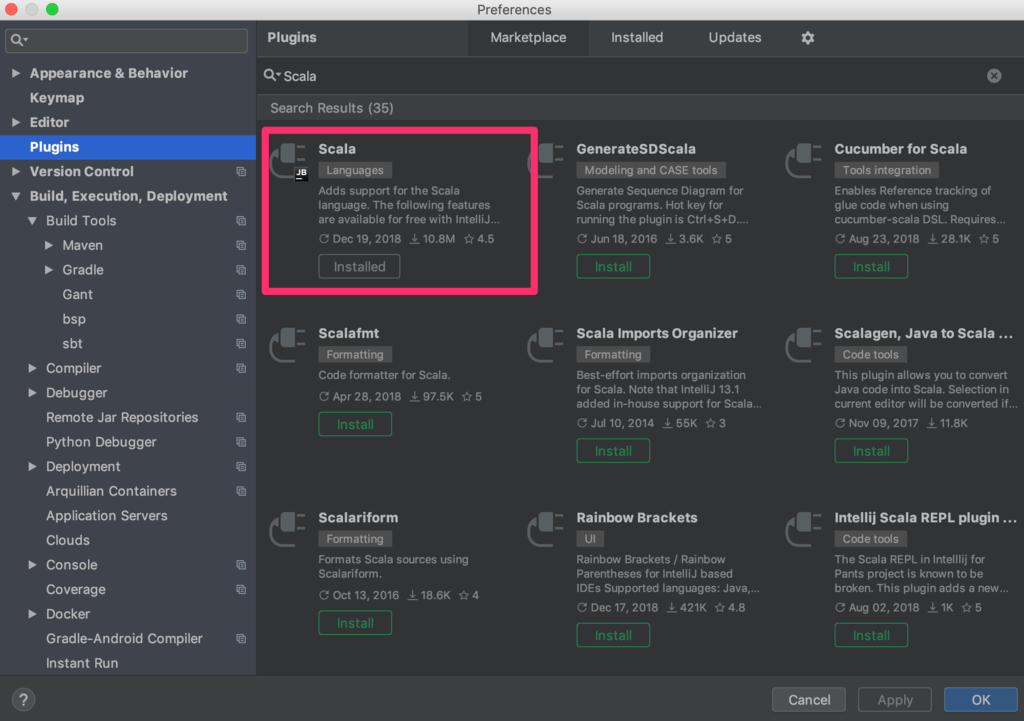Click project-level icon beside Compiler
Image resolution: width=1024 pixels, height=721 pixels.
tap(241, 368)
